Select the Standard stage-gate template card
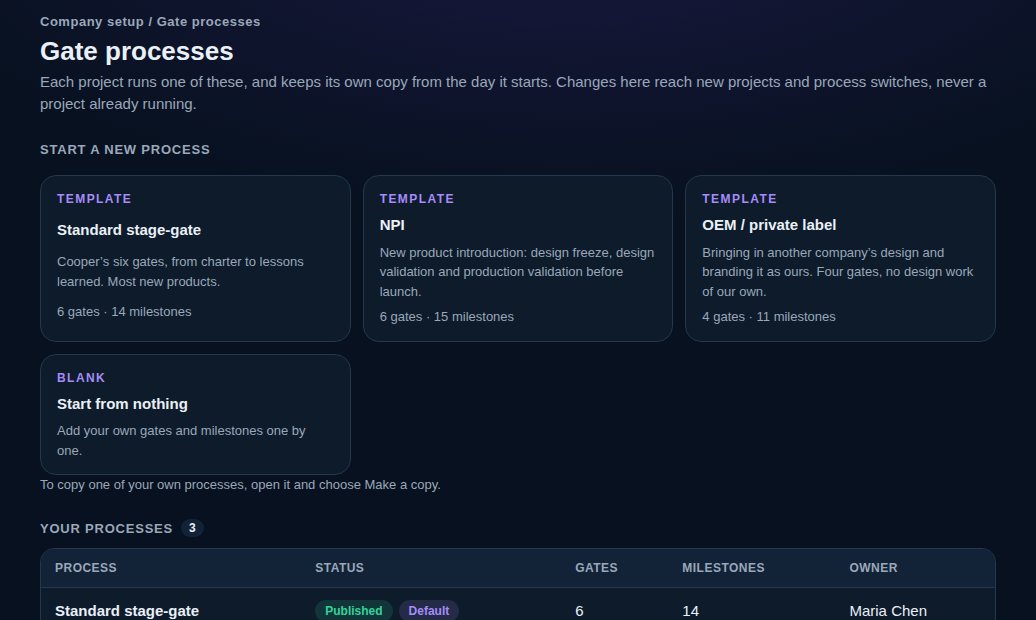This screenshot has height=620, width=1036. click(x=195, y=258)
